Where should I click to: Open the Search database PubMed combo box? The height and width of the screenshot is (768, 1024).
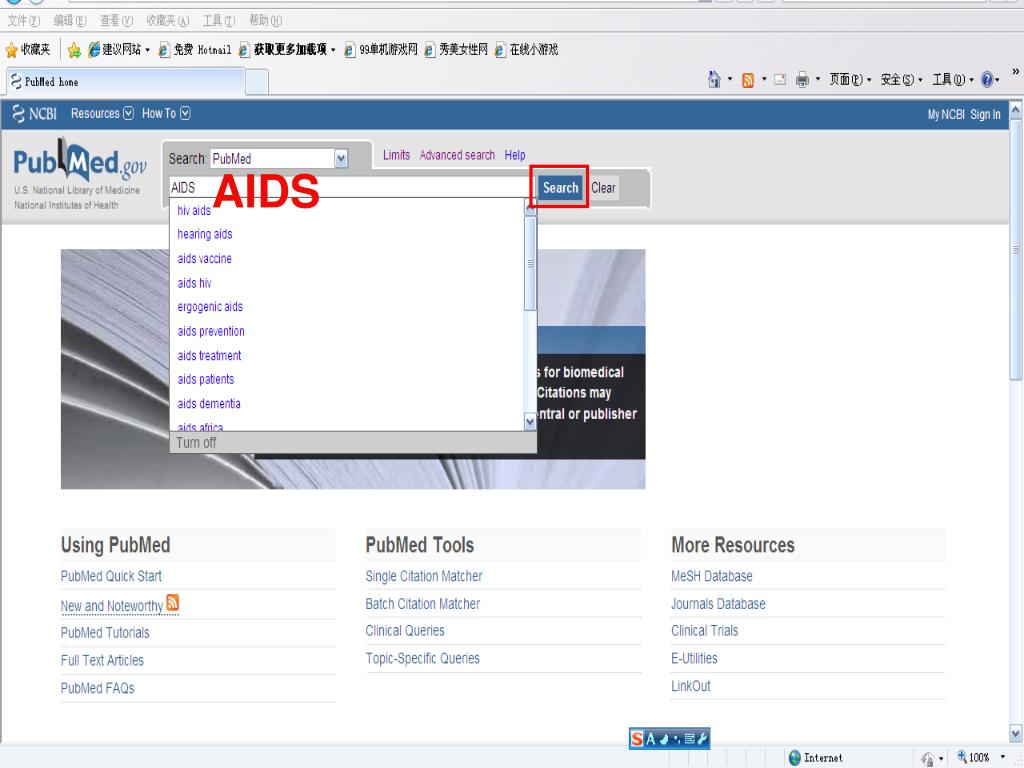279,159
